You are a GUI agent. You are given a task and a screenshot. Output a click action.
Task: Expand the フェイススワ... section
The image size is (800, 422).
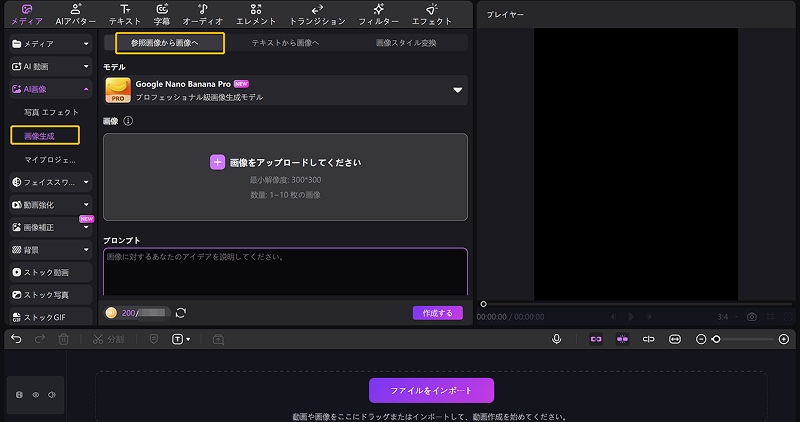(51, 182)
